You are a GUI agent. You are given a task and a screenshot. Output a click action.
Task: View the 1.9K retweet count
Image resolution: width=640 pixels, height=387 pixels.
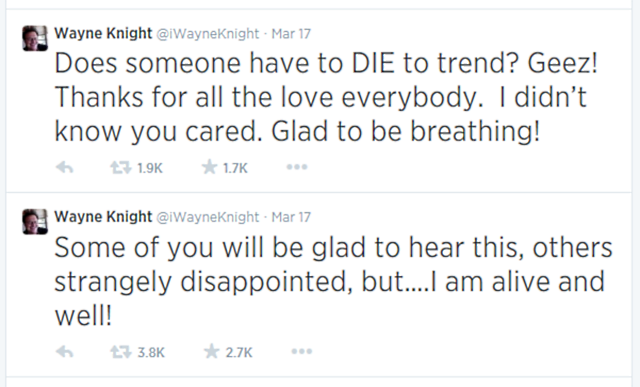coord(150,168)
